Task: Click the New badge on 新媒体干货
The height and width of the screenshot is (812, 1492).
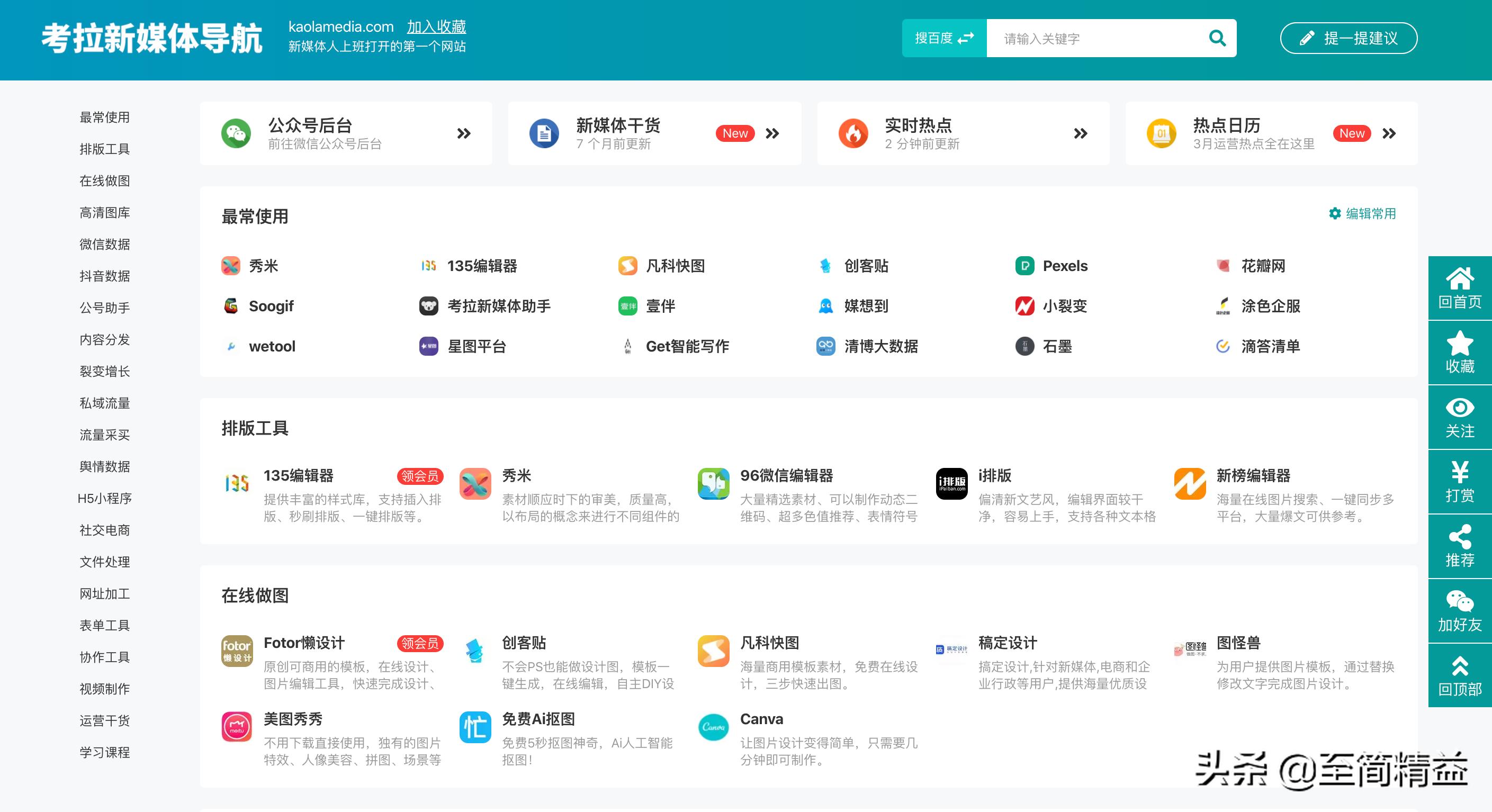Action: tap(734, 133)
